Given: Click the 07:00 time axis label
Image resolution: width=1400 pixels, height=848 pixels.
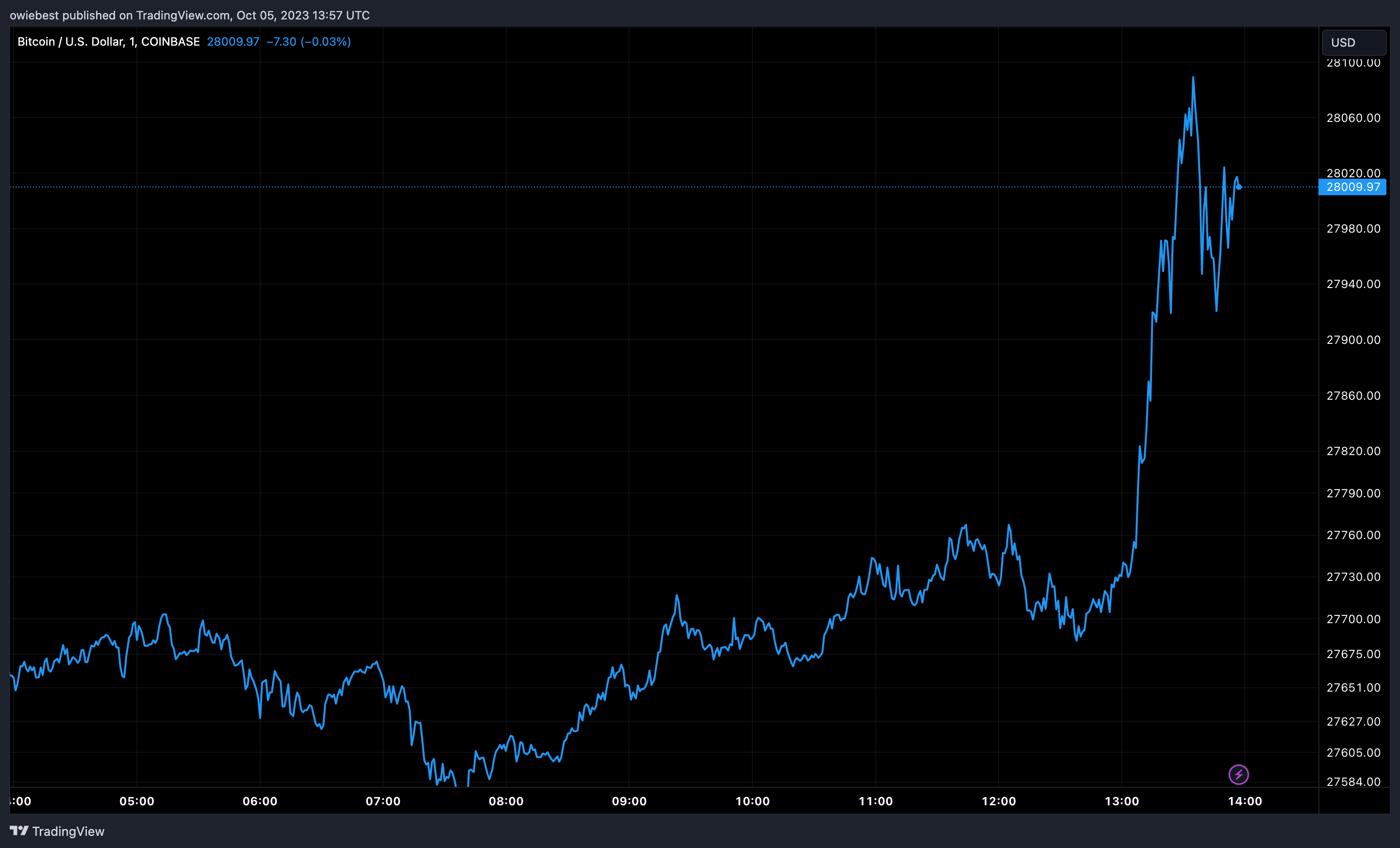Looking at the screenshot, I should (383, 801).
